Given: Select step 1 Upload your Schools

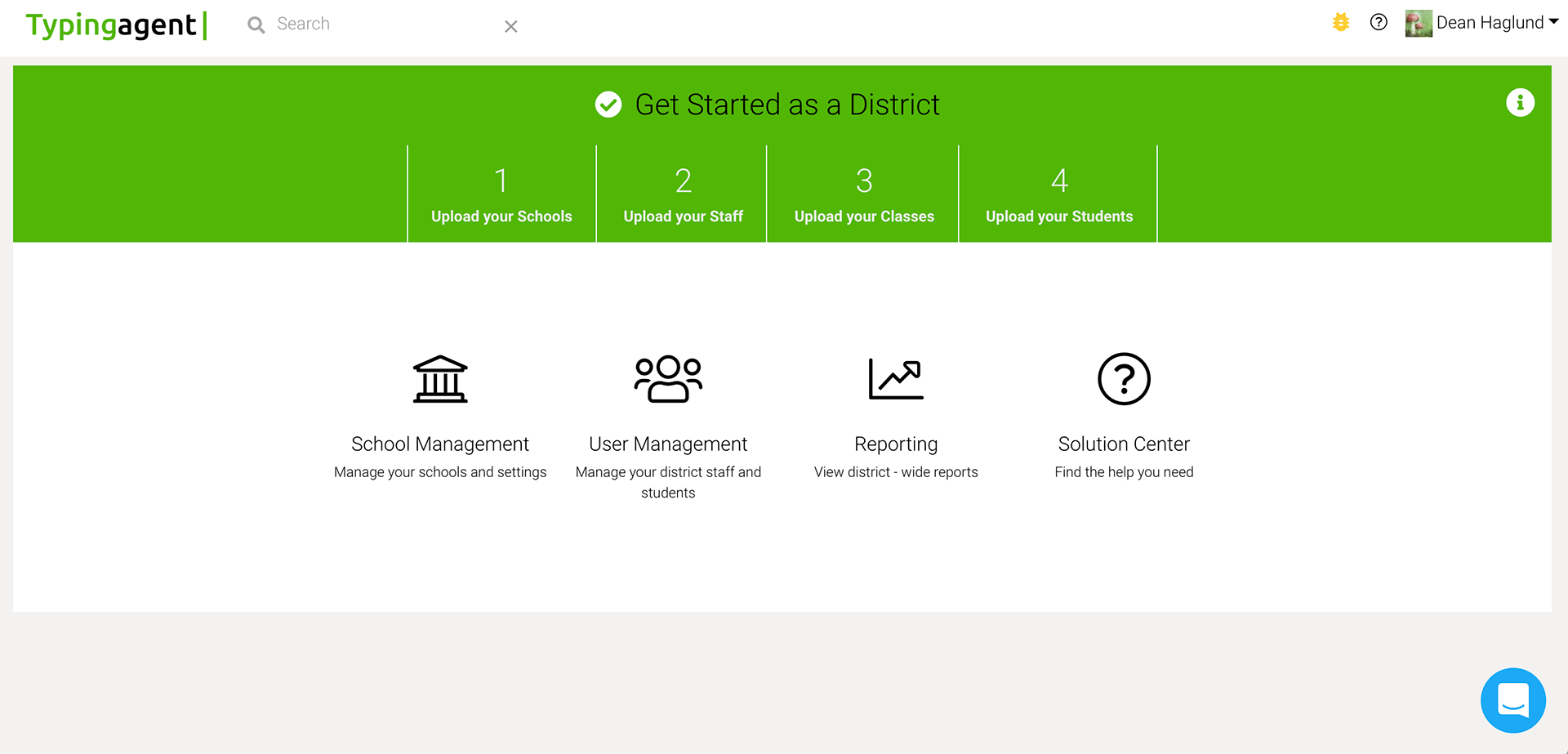Looking at the screenshot, I should point(501,194).
